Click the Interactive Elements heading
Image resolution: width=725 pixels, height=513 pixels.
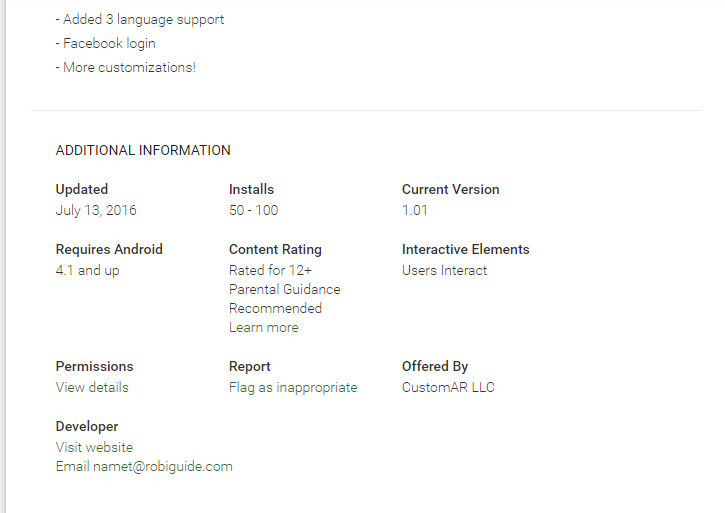coord(465,249)
